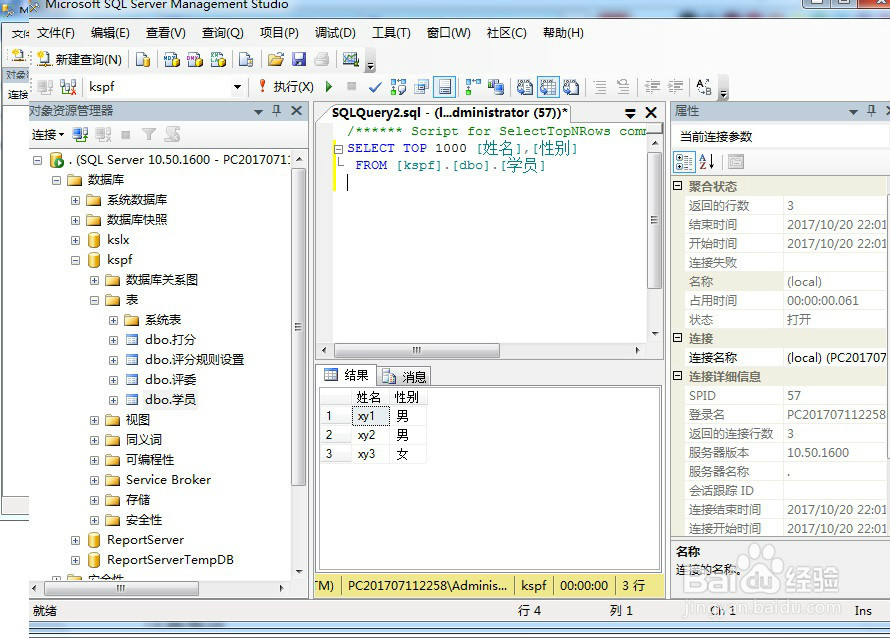This screenshot has height=638, width=890.
Task: Expand the 视图 folder node
Action: 94,421
